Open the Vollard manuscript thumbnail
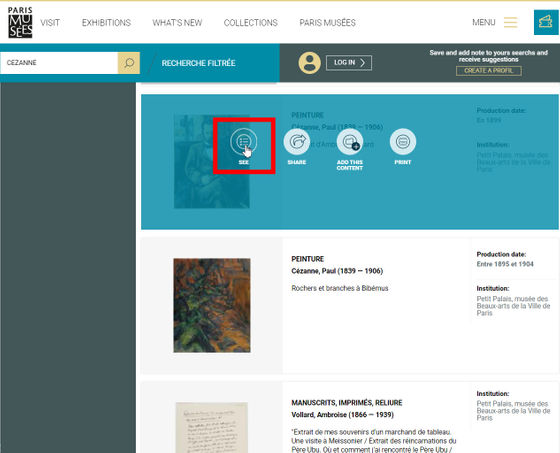Image resolution: width=560 pixels, height=453 pixels. 212,428
